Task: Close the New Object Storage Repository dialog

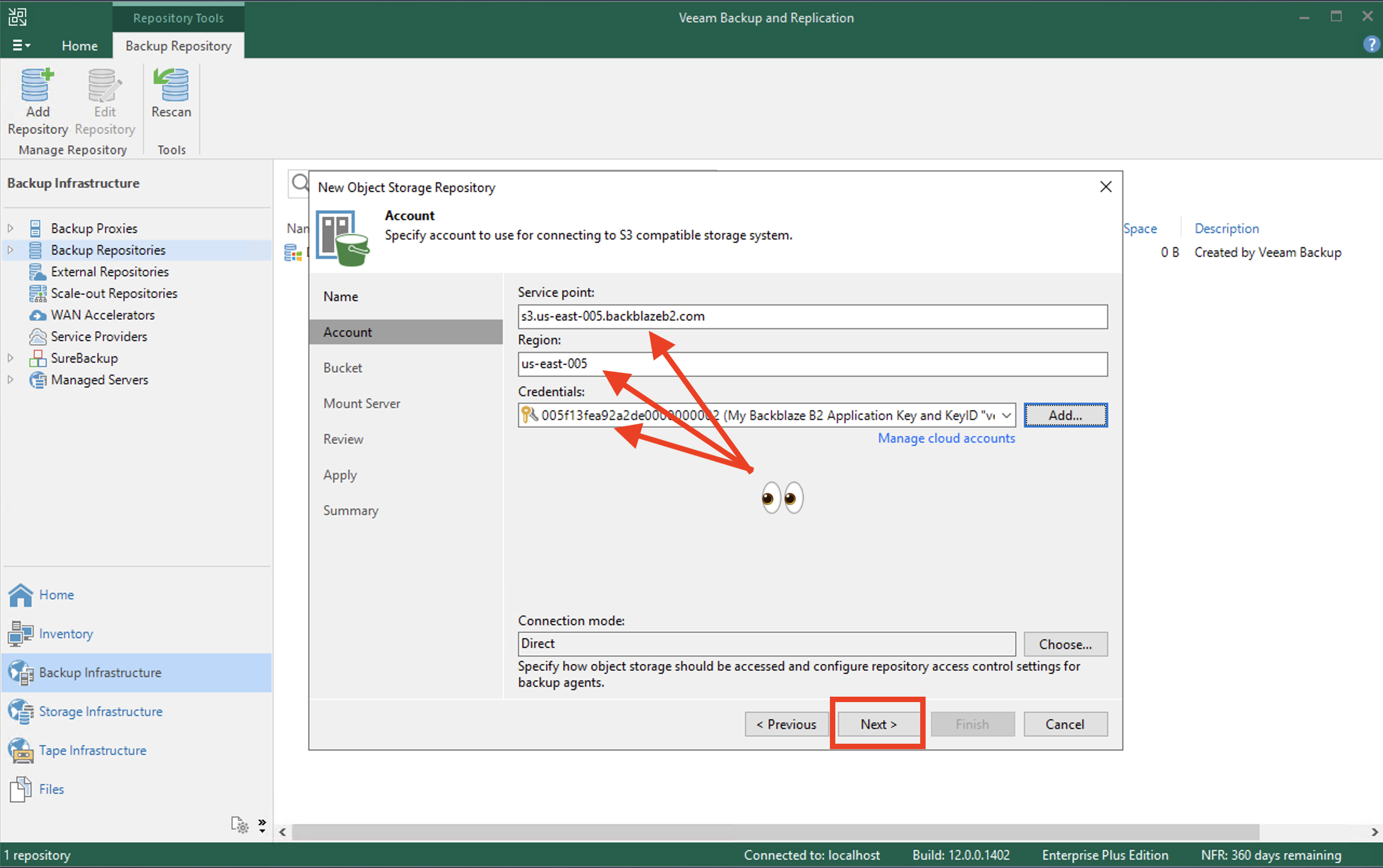Action: click(x=1106, y=186)
